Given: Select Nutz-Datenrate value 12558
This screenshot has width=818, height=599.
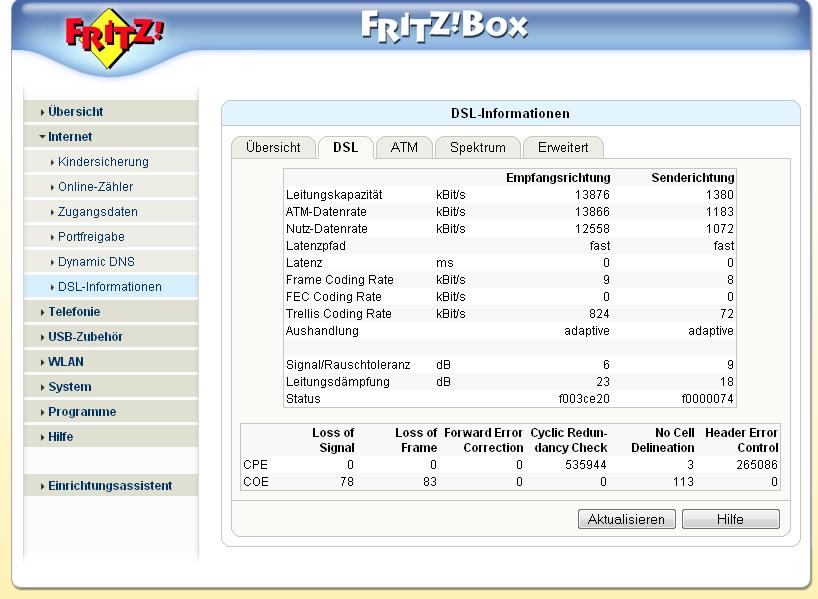Looking at the screenshot, I should [592, 229].
